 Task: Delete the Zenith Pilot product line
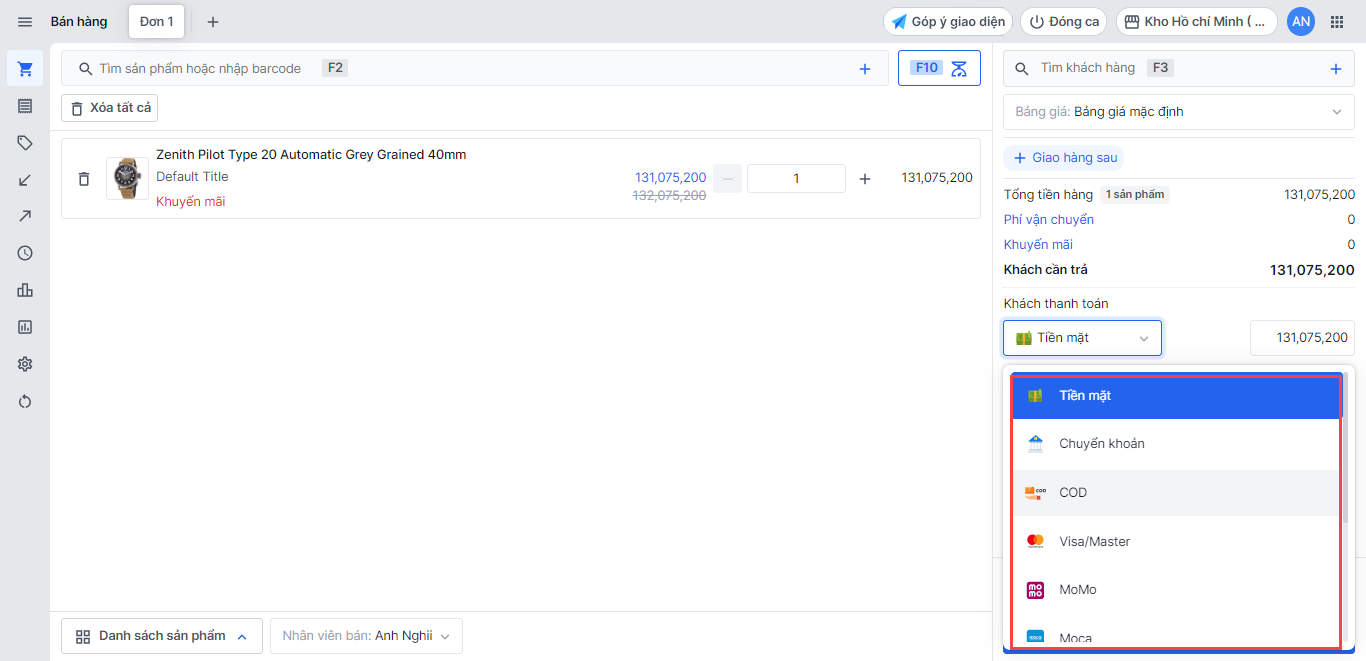click(84, 179)
